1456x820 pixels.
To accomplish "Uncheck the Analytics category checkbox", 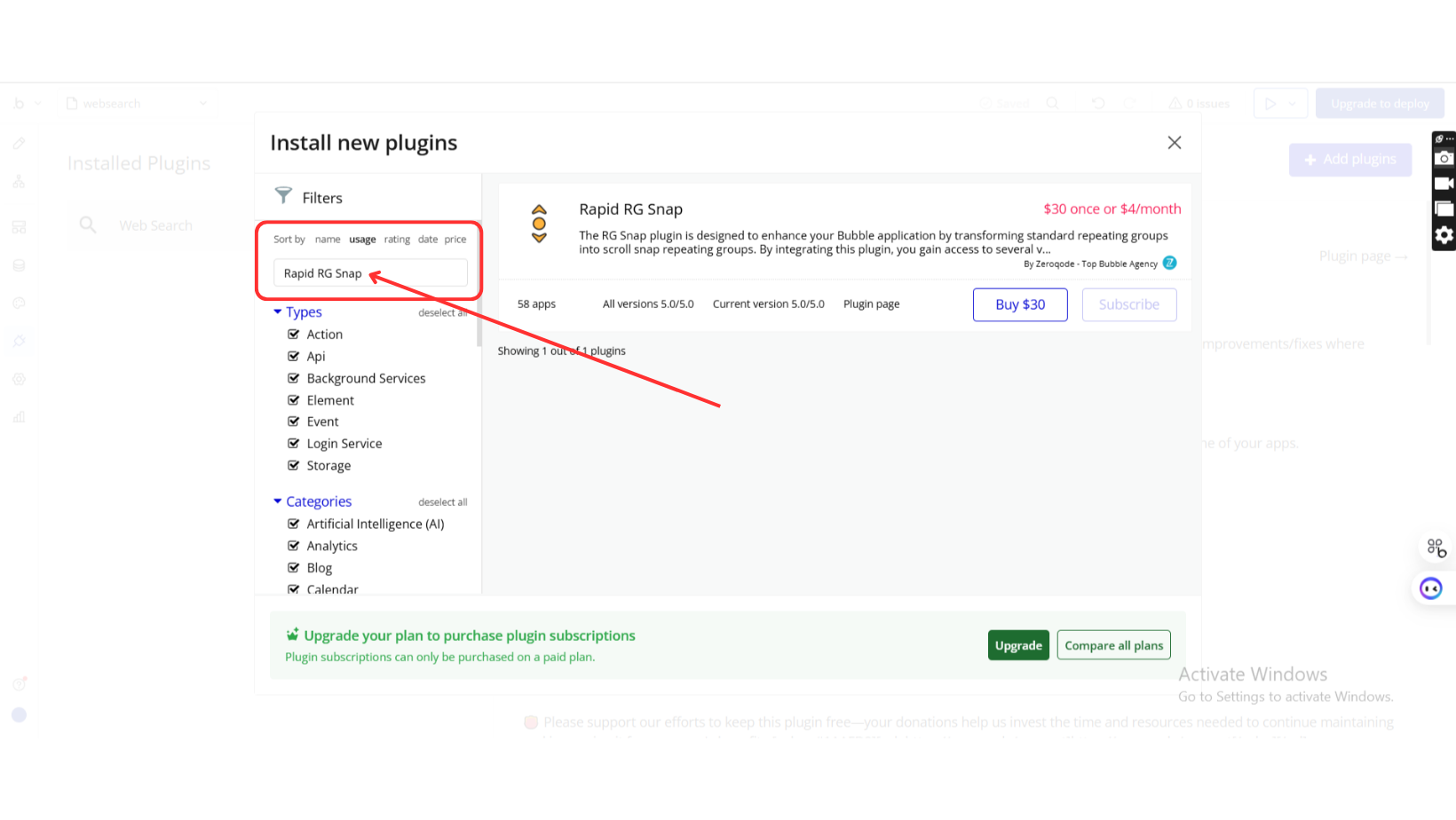I will [x=294, y=546].
